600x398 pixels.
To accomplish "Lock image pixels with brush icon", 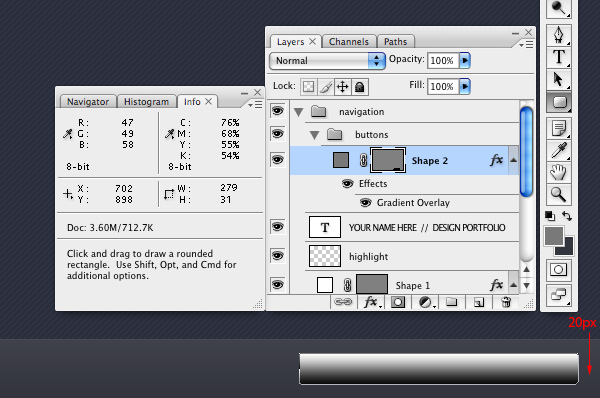I will tap(325, 87).
